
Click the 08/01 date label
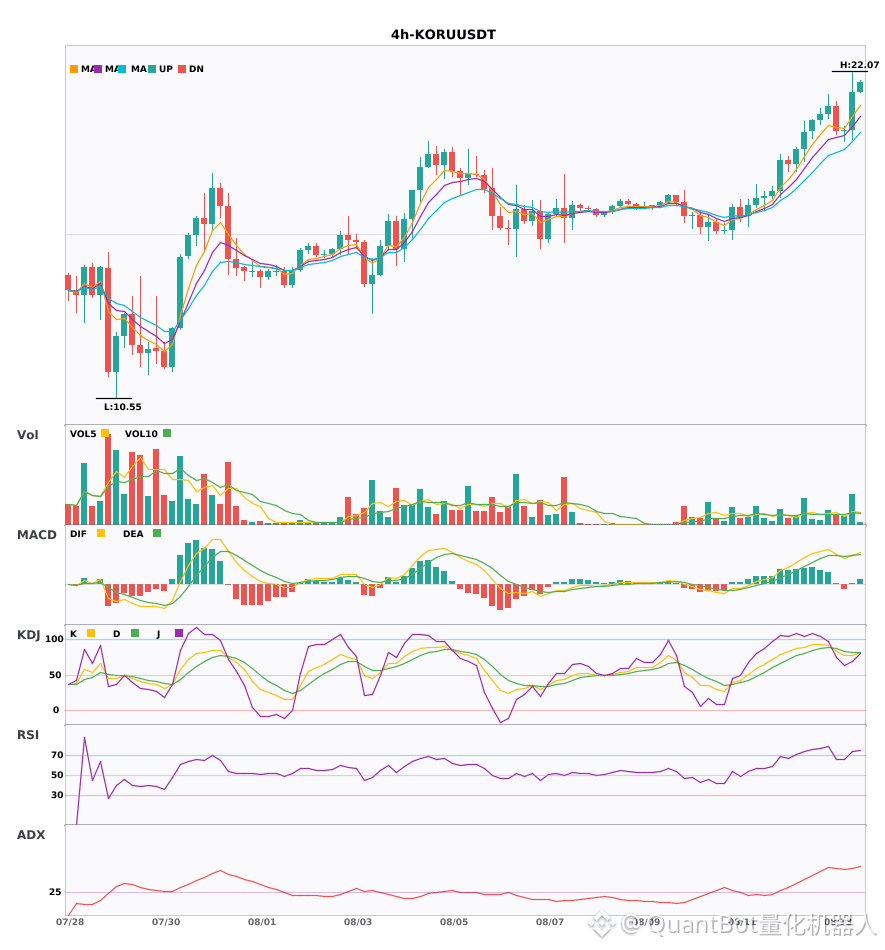[x=262, y=922]
